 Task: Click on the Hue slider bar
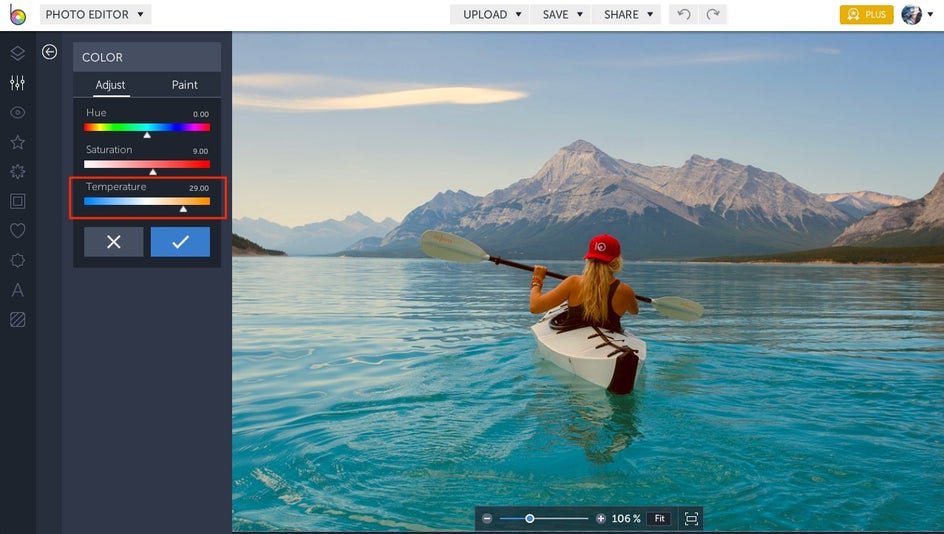147,127
